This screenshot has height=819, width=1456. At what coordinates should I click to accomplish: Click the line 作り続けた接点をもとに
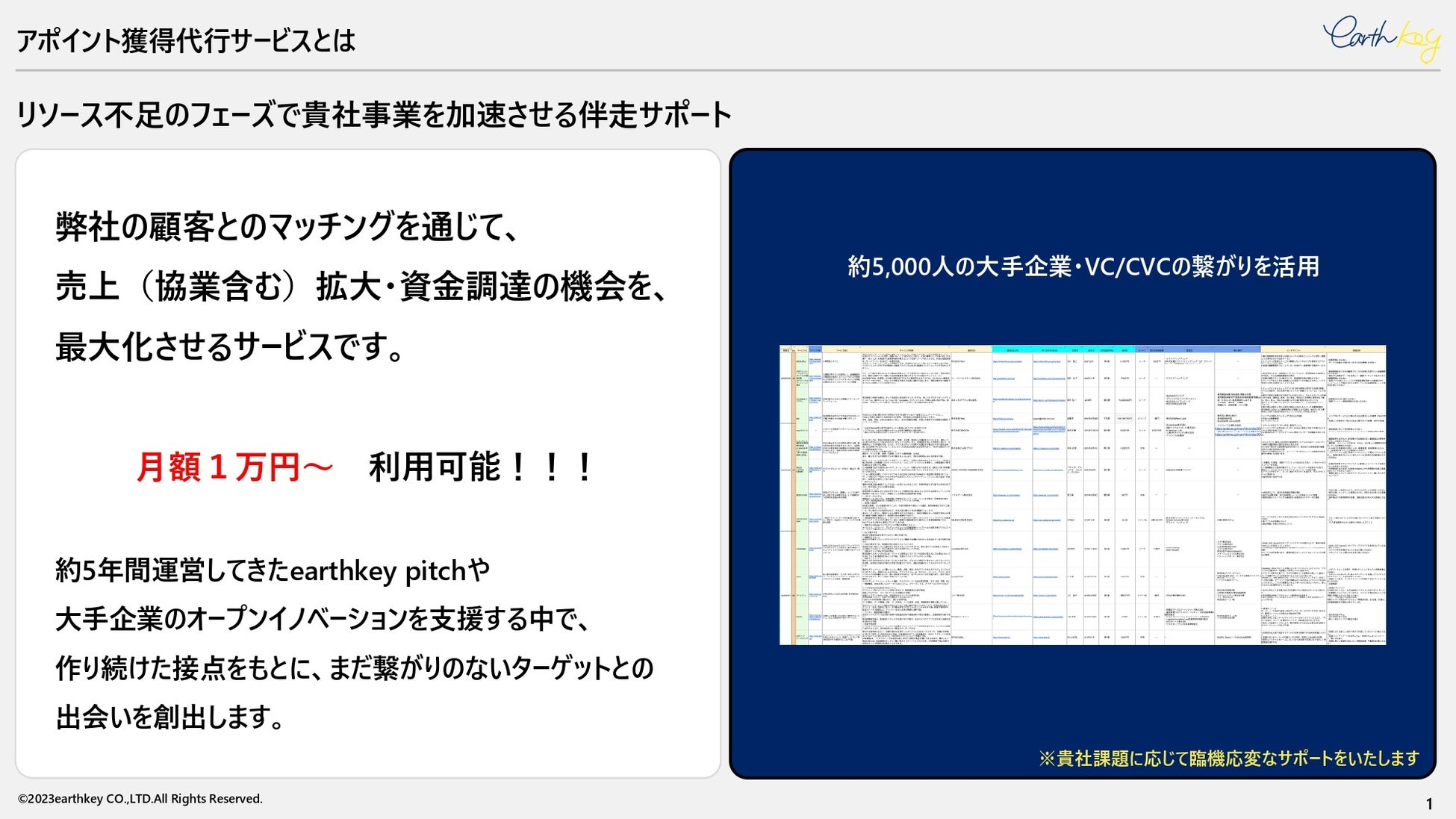click(354, 668)
